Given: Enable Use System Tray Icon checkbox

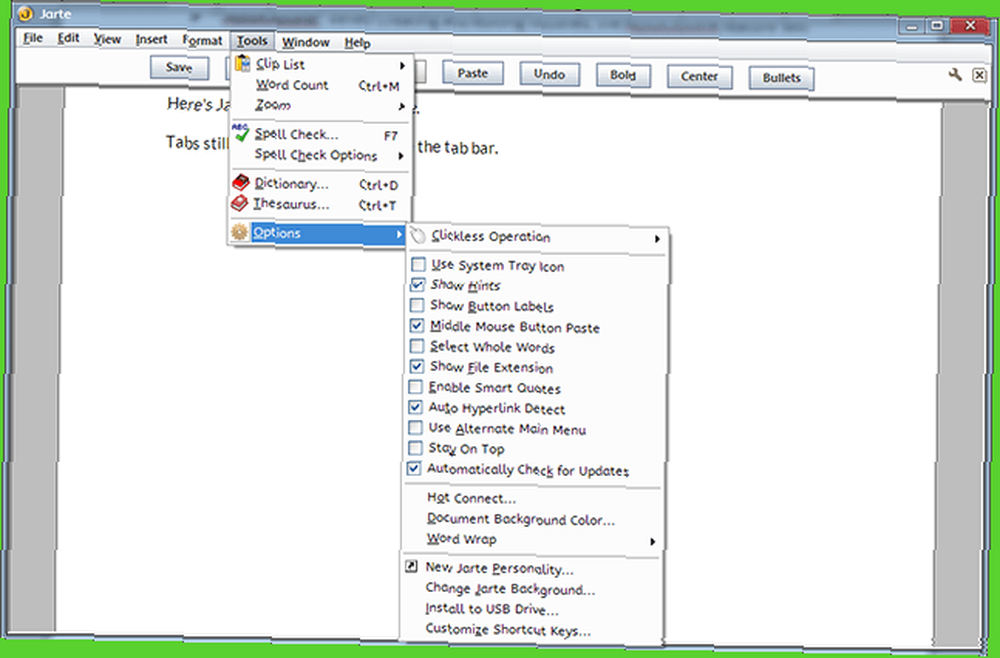Looking at the screenshot, I should point(418,264).
